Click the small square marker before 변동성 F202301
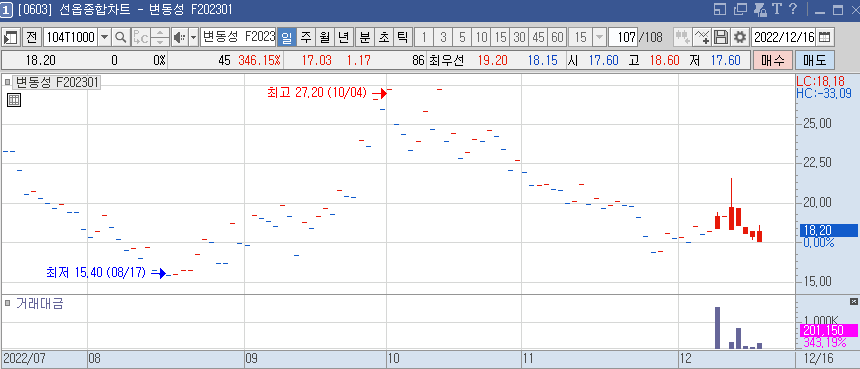This screenshot has width=860, height=369. click(8, 83)
